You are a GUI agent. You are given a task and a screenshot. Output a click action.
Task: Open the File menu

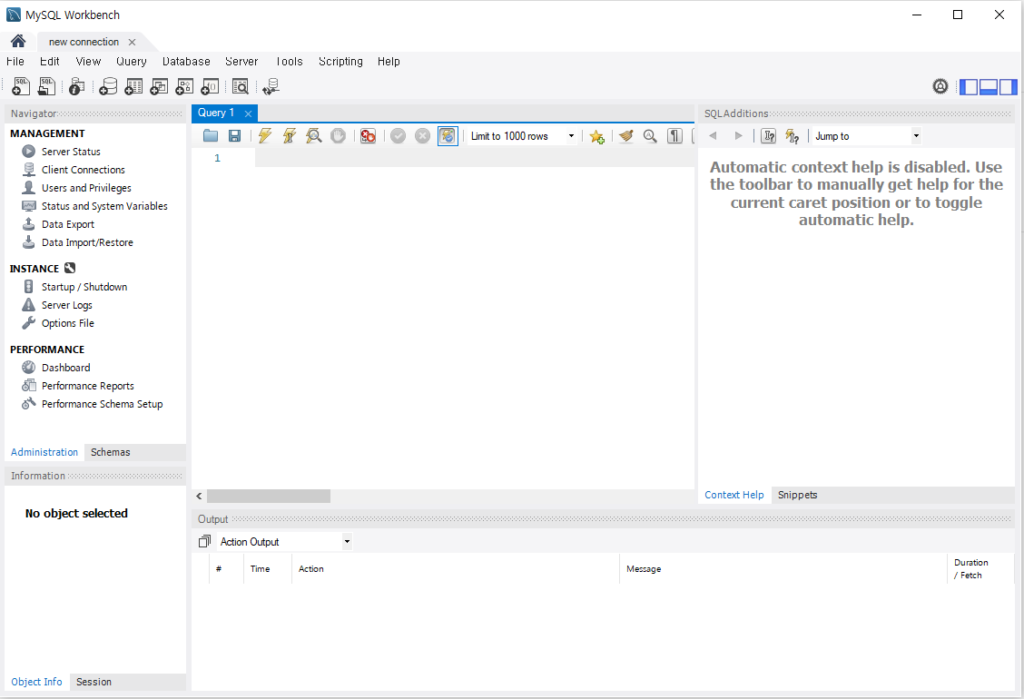tap(15, 61)
